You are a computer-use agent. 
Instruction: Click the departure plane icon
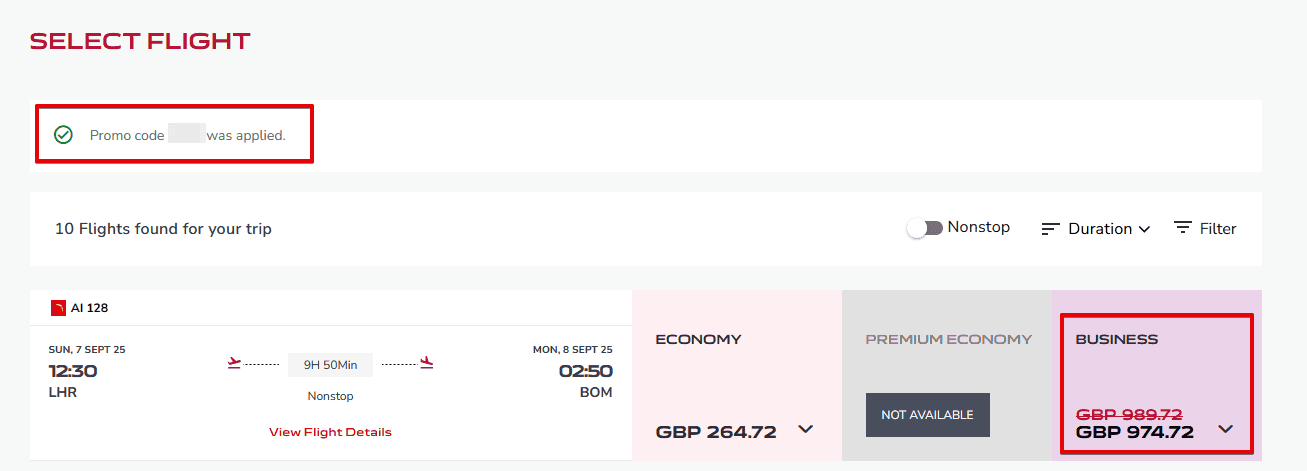coord(235,363)
